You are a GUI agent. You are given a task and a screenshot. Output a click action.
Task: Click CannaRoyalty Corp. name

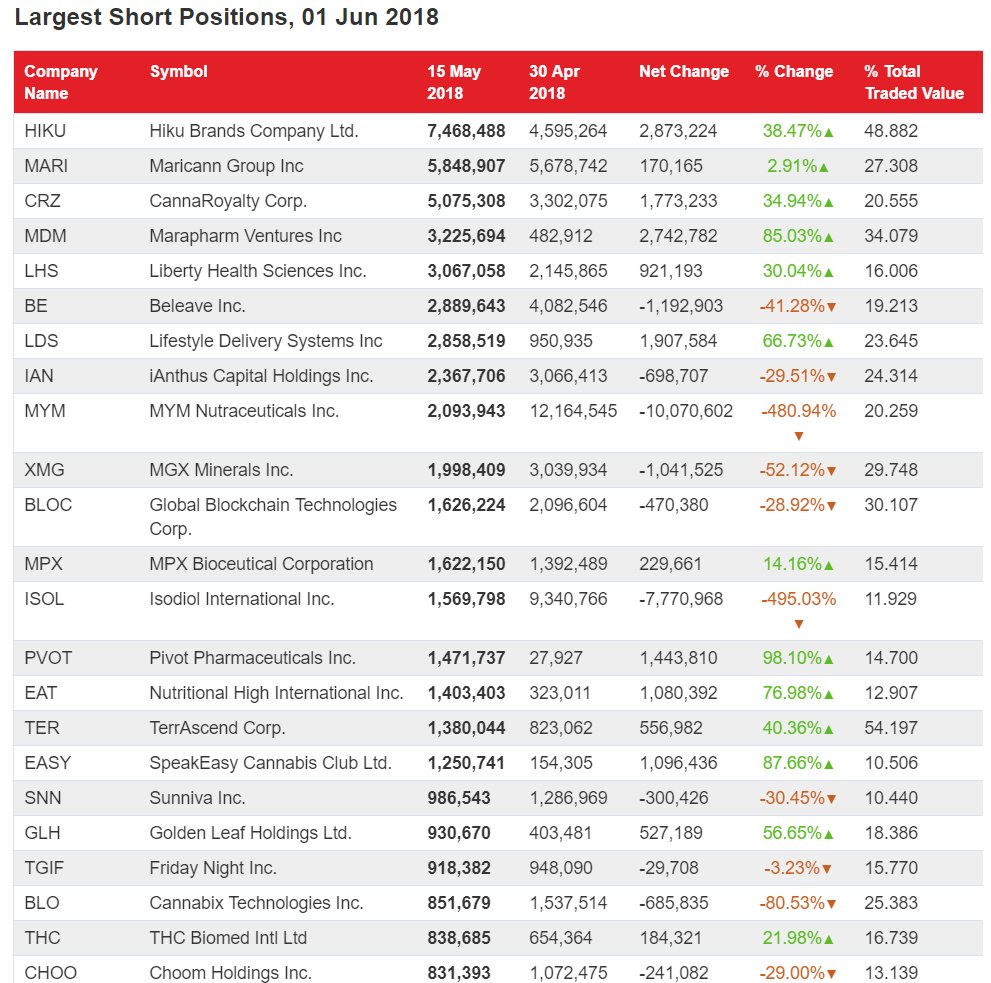coord(228,201)
